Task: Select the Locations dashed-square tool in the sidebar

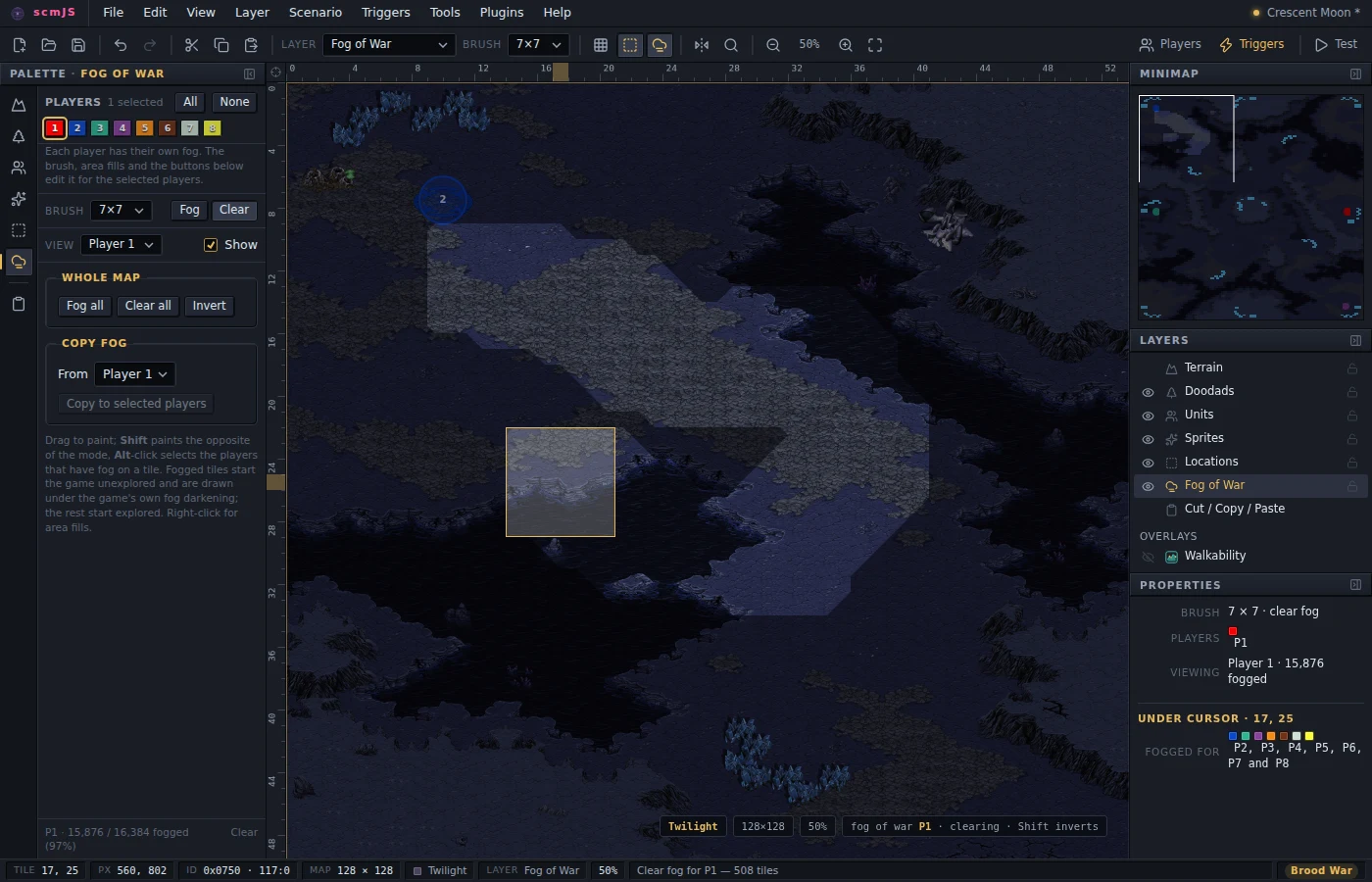Action: [x=19, y=230]
